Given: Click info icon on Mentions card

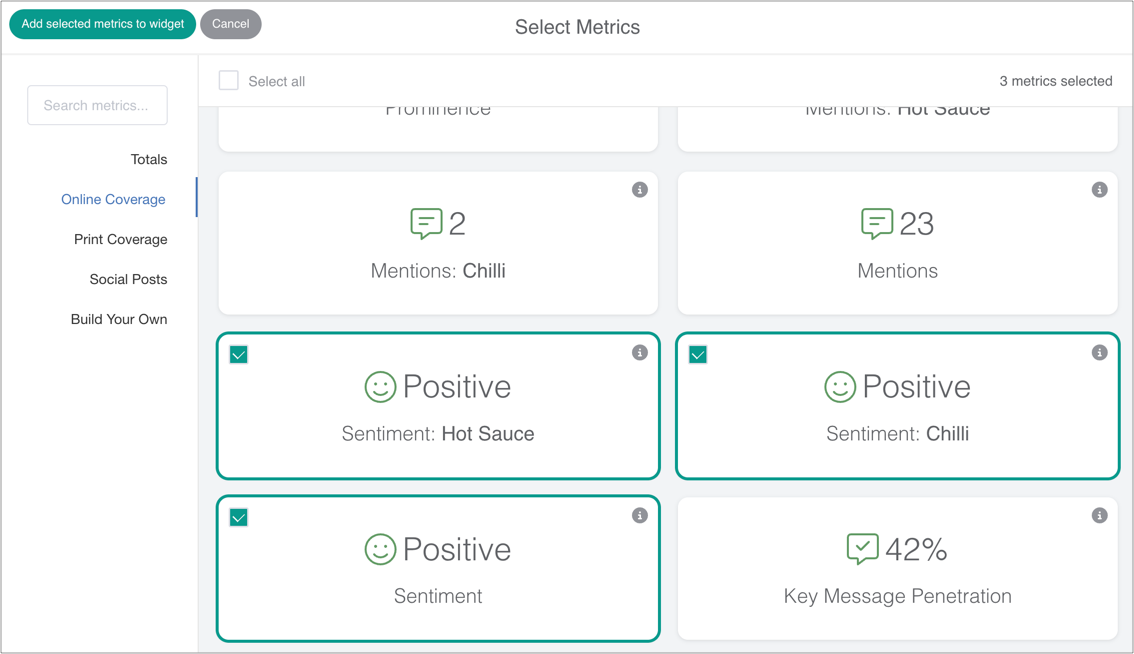Looking at the screenshot, I should click(1099, 190).
